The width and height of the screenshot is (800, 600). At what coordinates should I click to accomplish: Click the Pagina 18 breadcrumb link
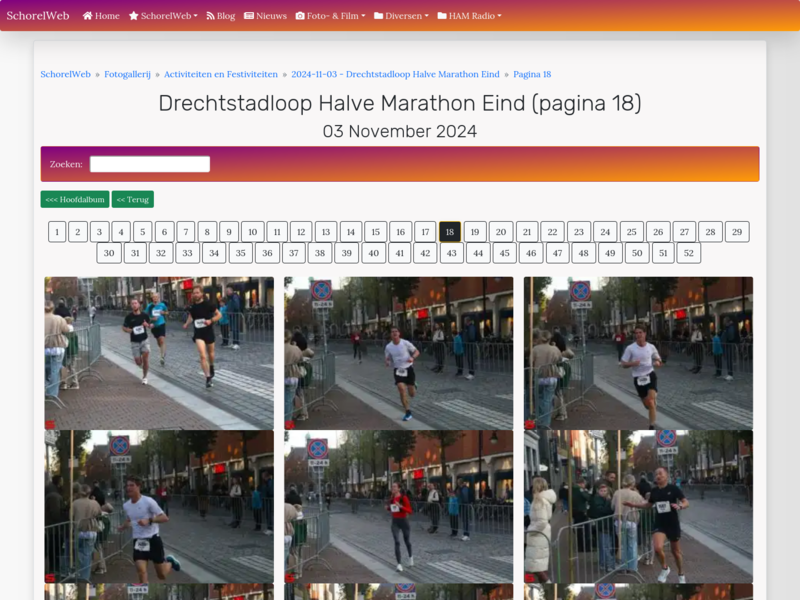532,74
